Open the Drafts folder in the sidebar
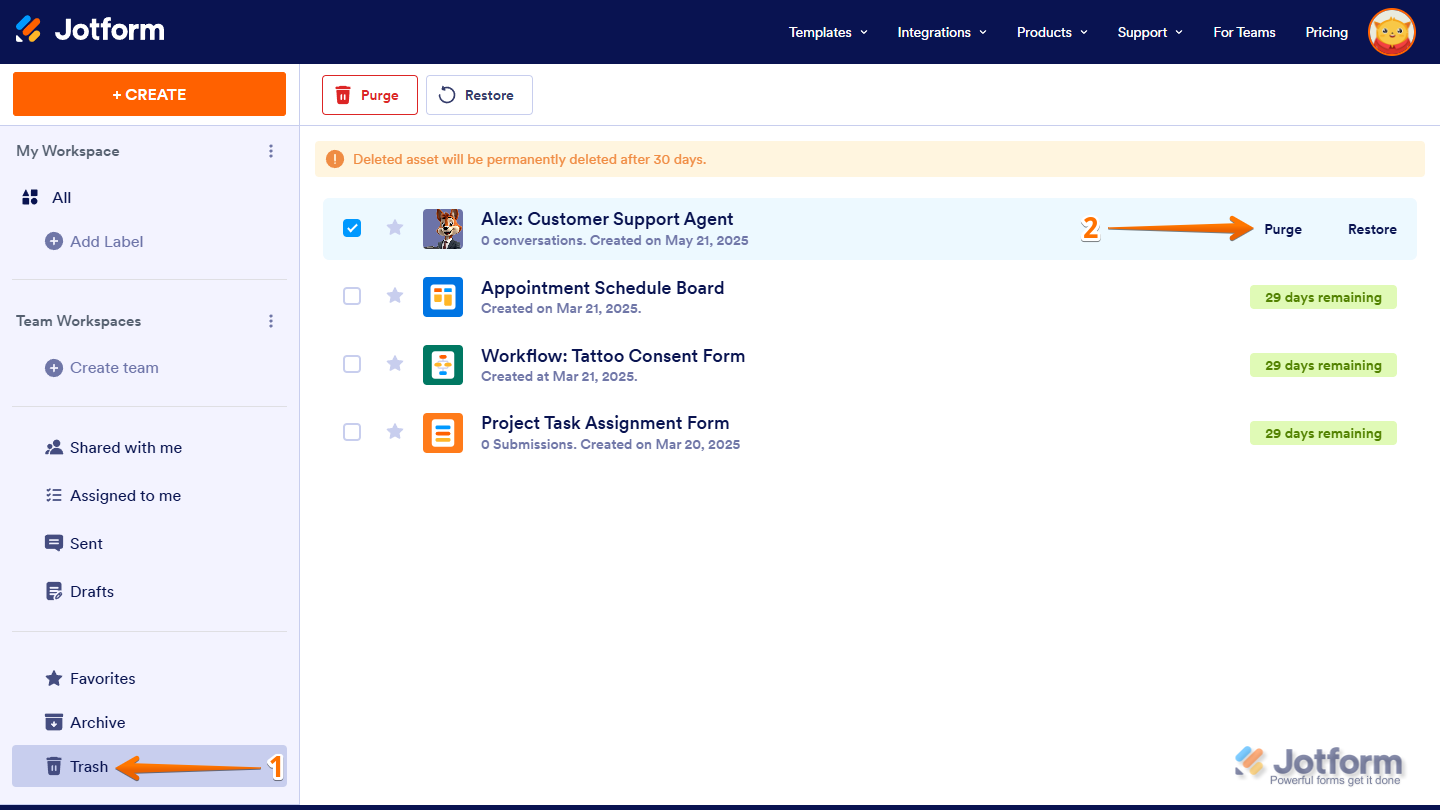Image resolution: width=1440 pixels, height=810 pixels. point(92,591)
